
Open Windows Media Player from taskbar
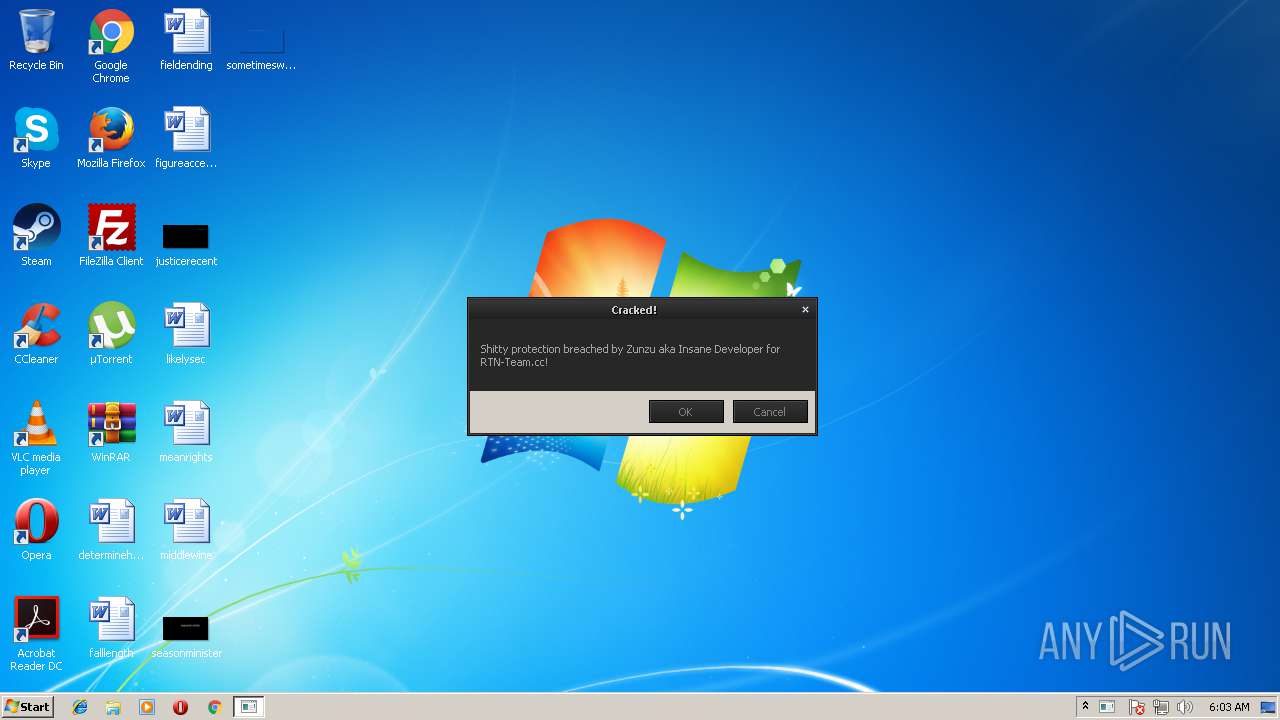[x=147, y=707]
